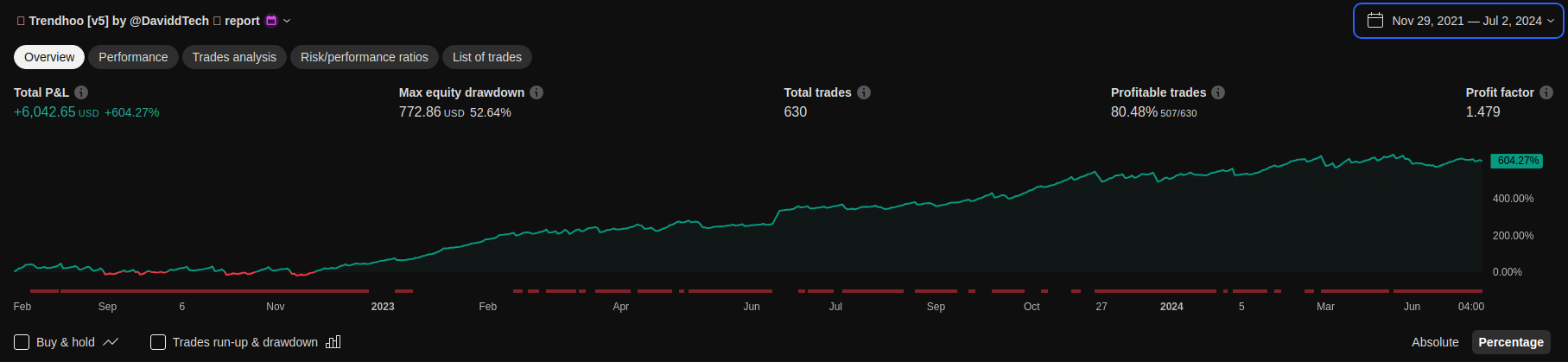Click the Buy & hold line chart icon
The image size is (1568, 362).
(x=111, y=342)
